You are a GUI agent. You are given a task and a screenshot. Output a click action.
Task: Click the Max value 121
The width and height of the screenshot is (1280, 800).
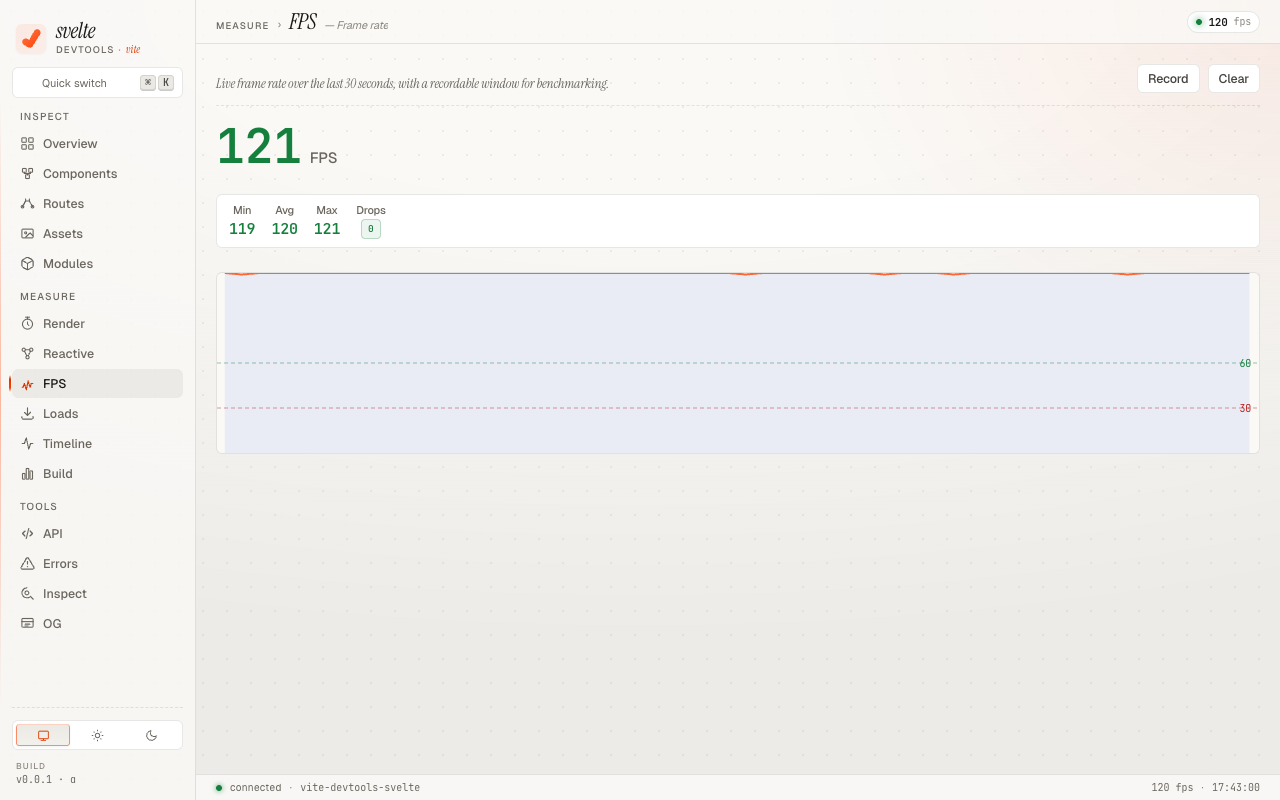327,229
